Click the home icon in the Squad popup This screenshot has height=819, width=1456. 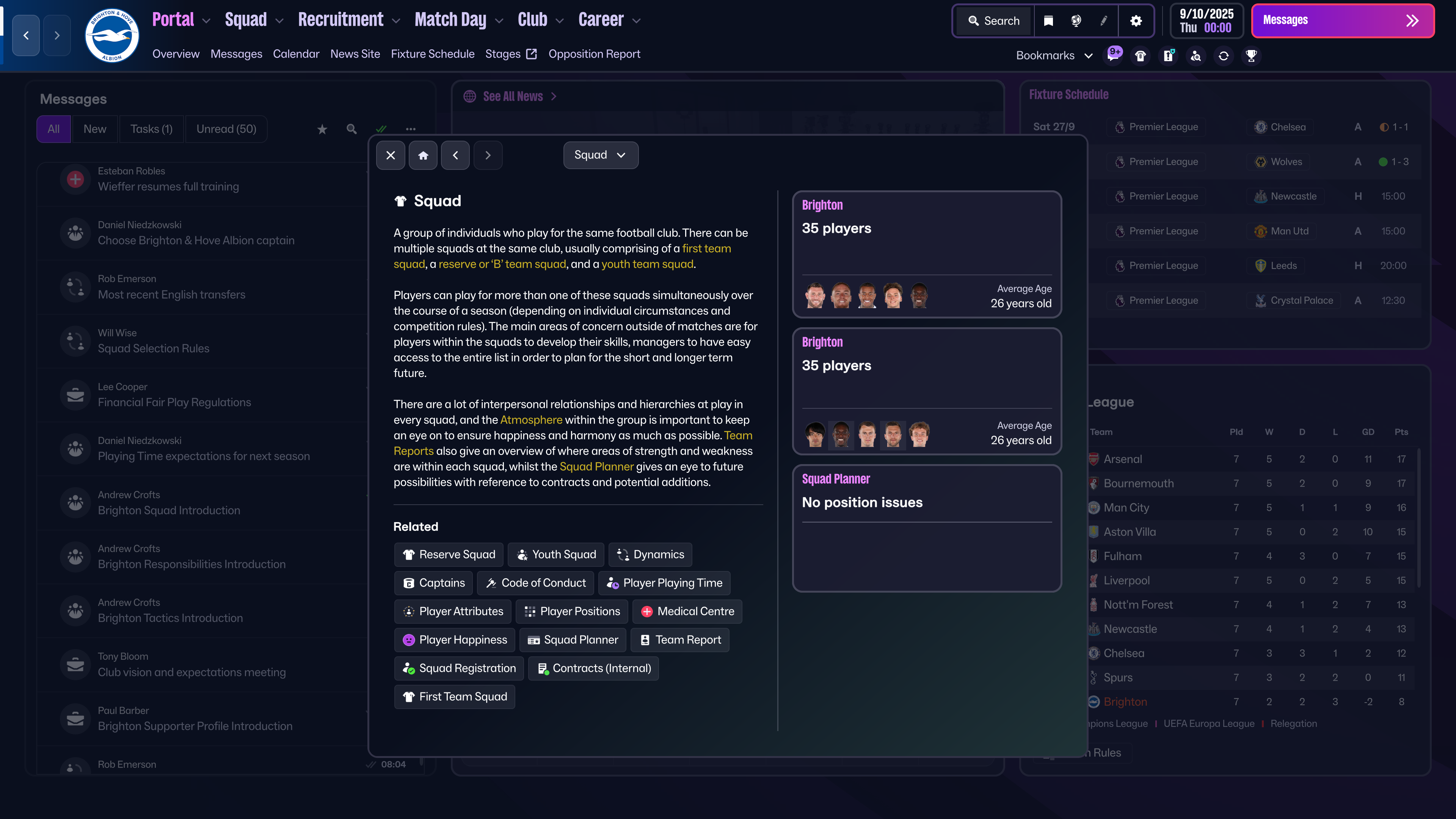423,155
